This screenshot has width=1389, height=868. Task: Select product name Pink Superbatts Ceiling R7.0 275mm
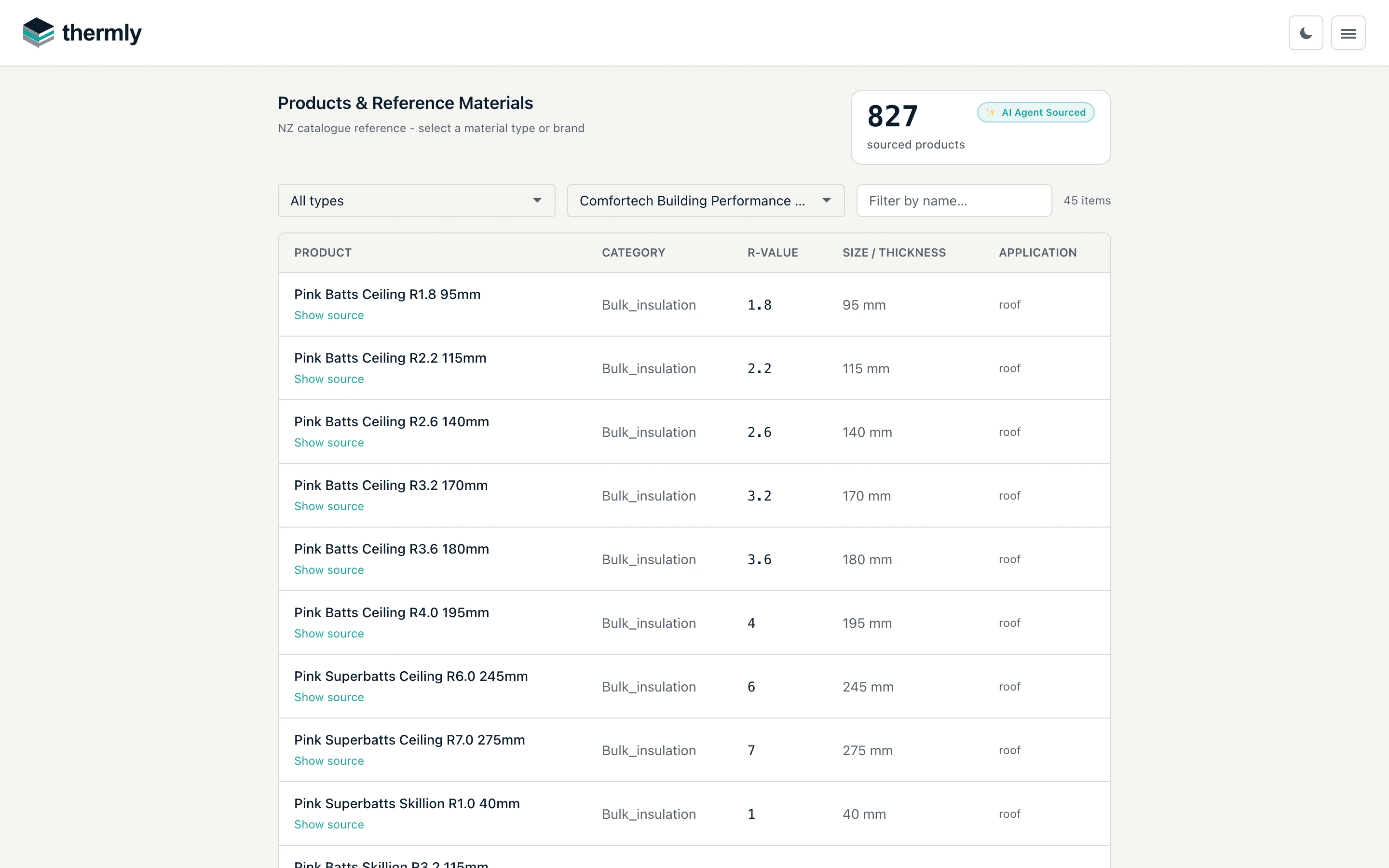point(409,741)
